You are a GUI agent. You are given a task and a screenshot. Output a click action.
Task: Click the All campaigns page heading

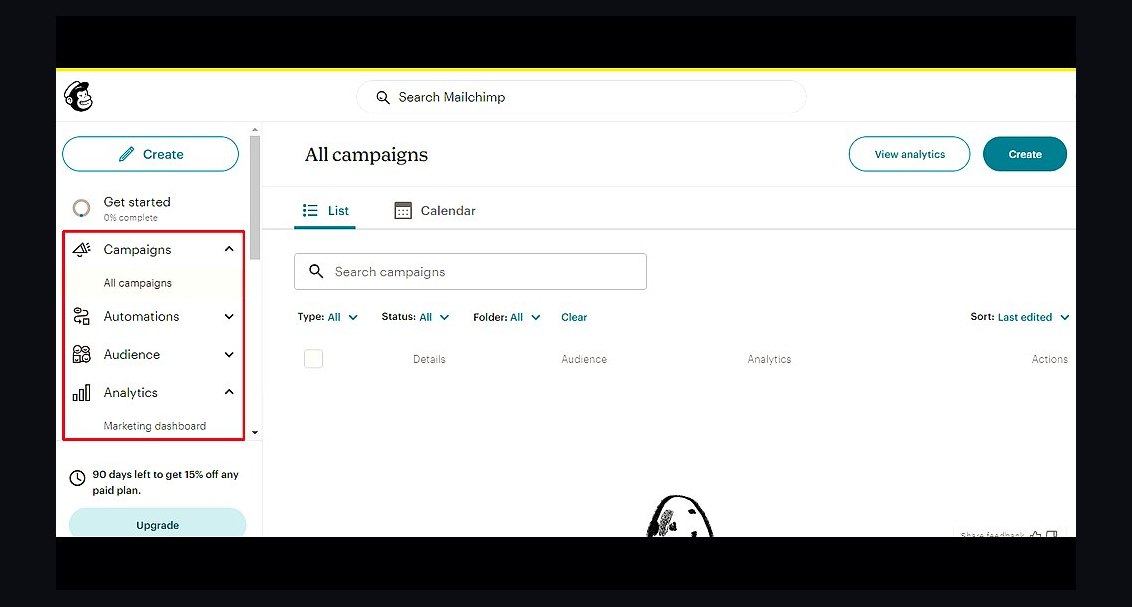pyautogui.click(x=366, y=154)
